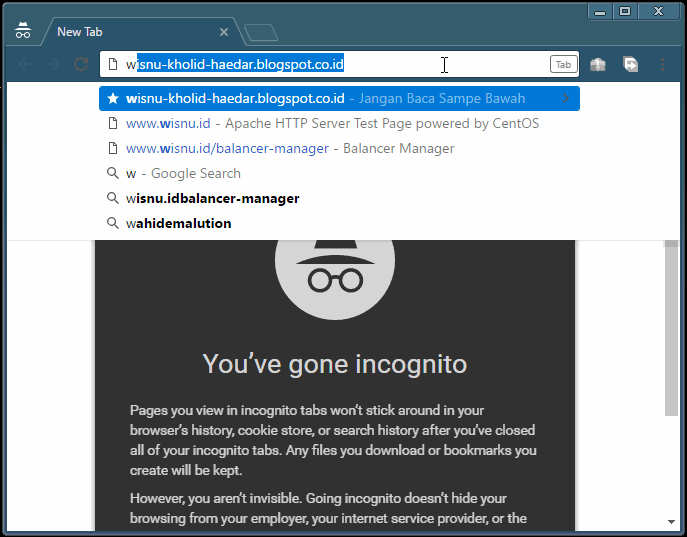
Task: Open the www.wisnu.id Apache test page suggestion
Action: pos(339,124)
